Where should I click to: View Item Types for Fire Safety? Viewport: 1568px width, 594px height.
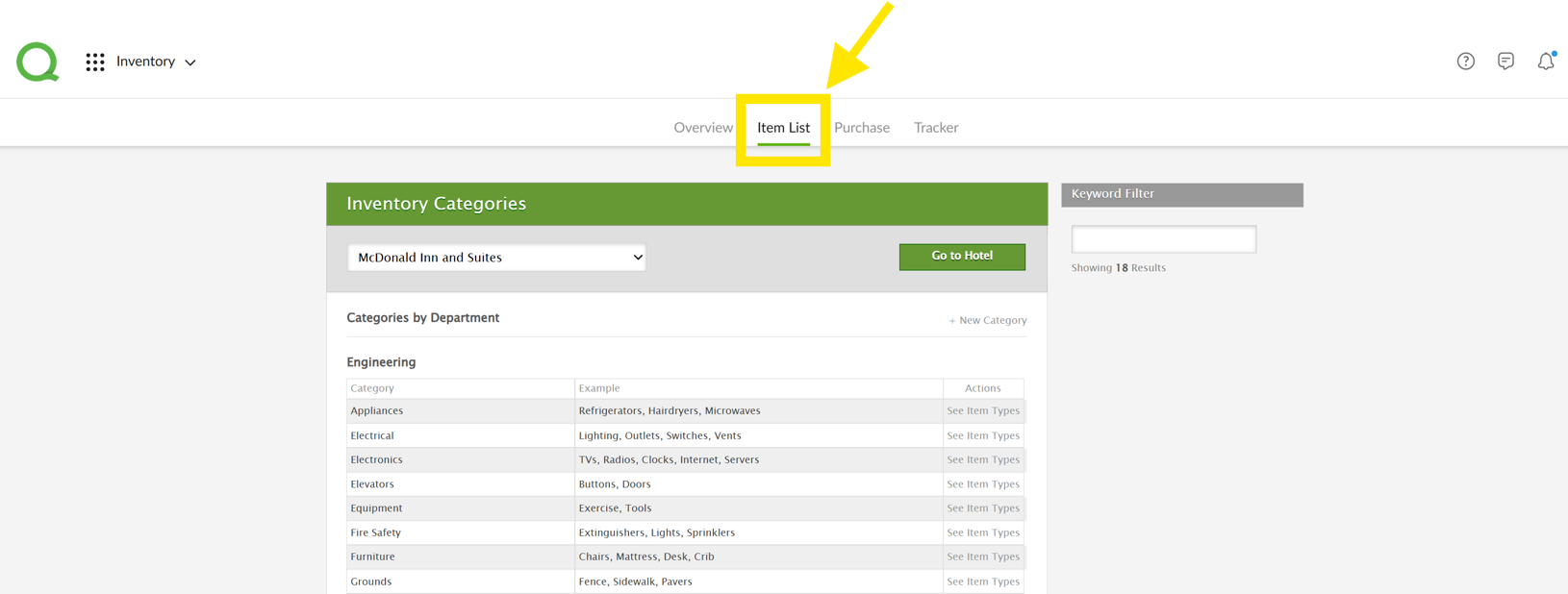pos(982,532)
